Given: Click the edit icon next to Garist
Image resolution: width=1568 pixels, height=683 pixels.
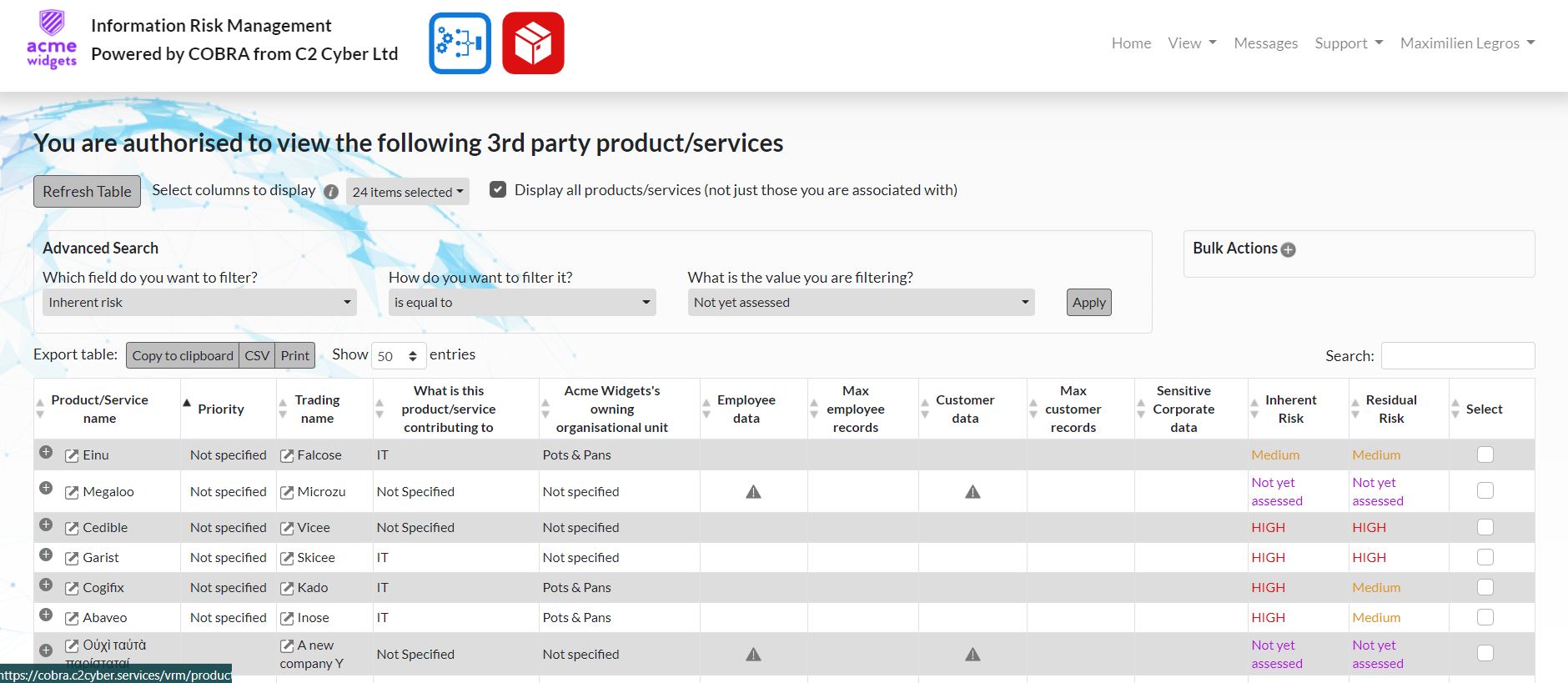Looking at the screenshot, I should coord(72,559).
